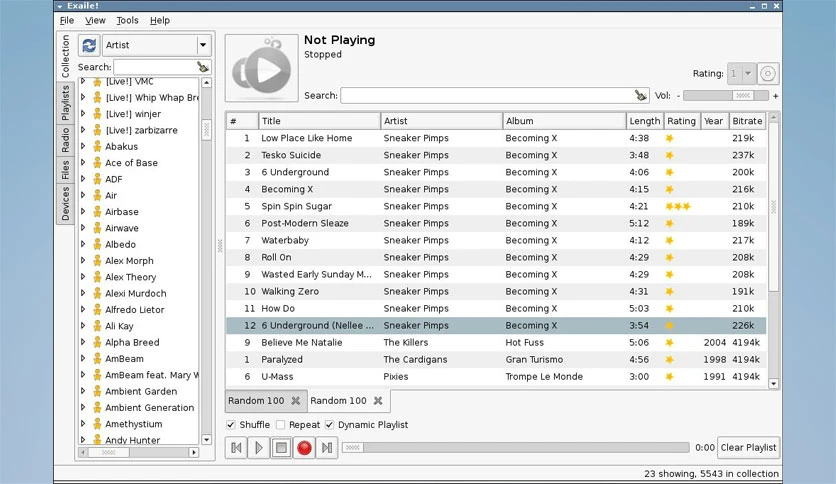Click the round icon beside the Rating dropdown
This screenshot has height=484, width=836.
768,74
